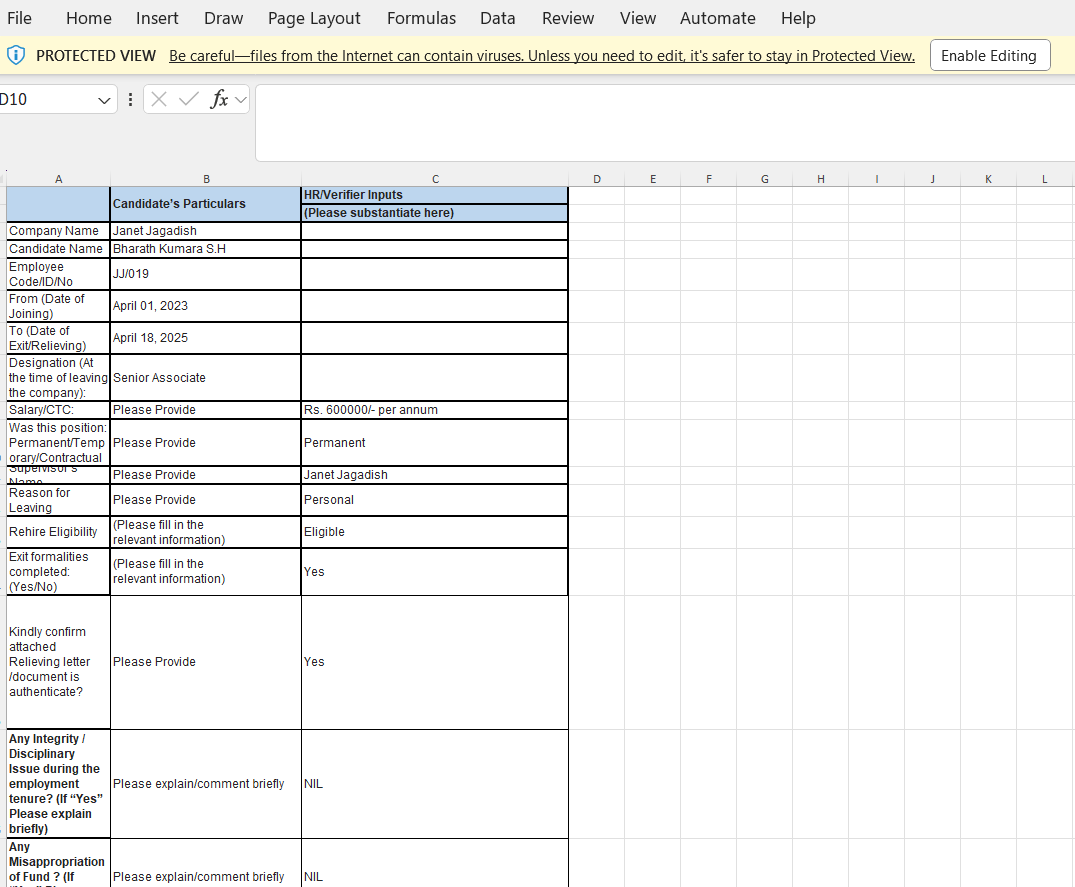Expand the Name Box dropdown arrow
Viewport: 1075px width, 887px height.
pos(104,99)
